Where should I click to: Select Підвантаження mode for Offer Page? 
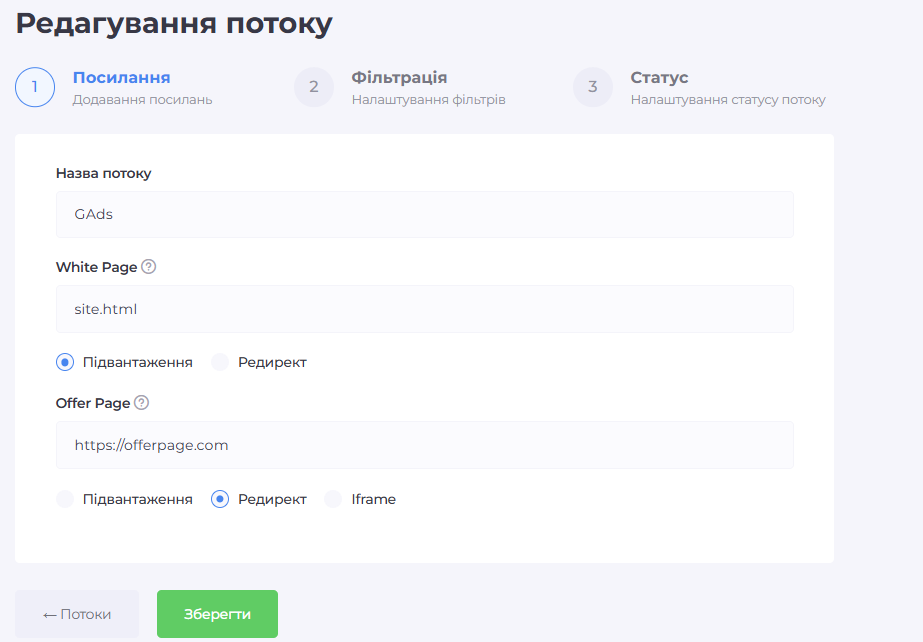coord(63,499)
